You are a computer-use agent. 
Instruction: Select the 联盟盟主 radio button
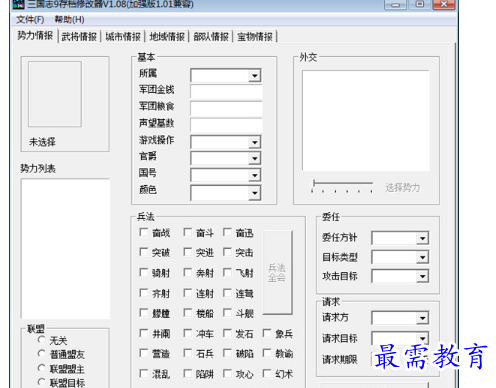pos(42,368)
